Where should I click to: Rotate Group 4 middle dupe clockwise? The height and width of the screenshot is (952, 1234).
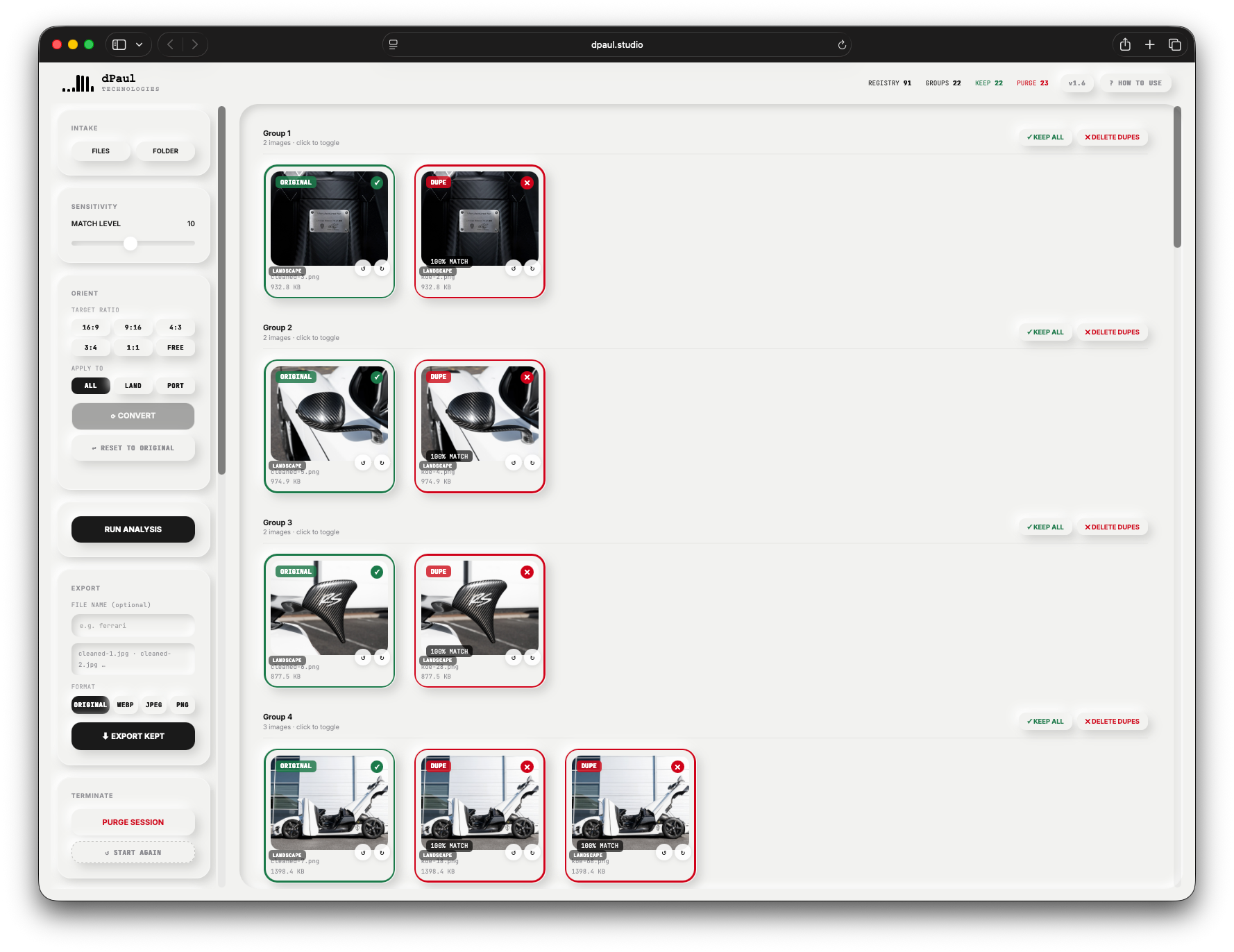tap(532, 853)
